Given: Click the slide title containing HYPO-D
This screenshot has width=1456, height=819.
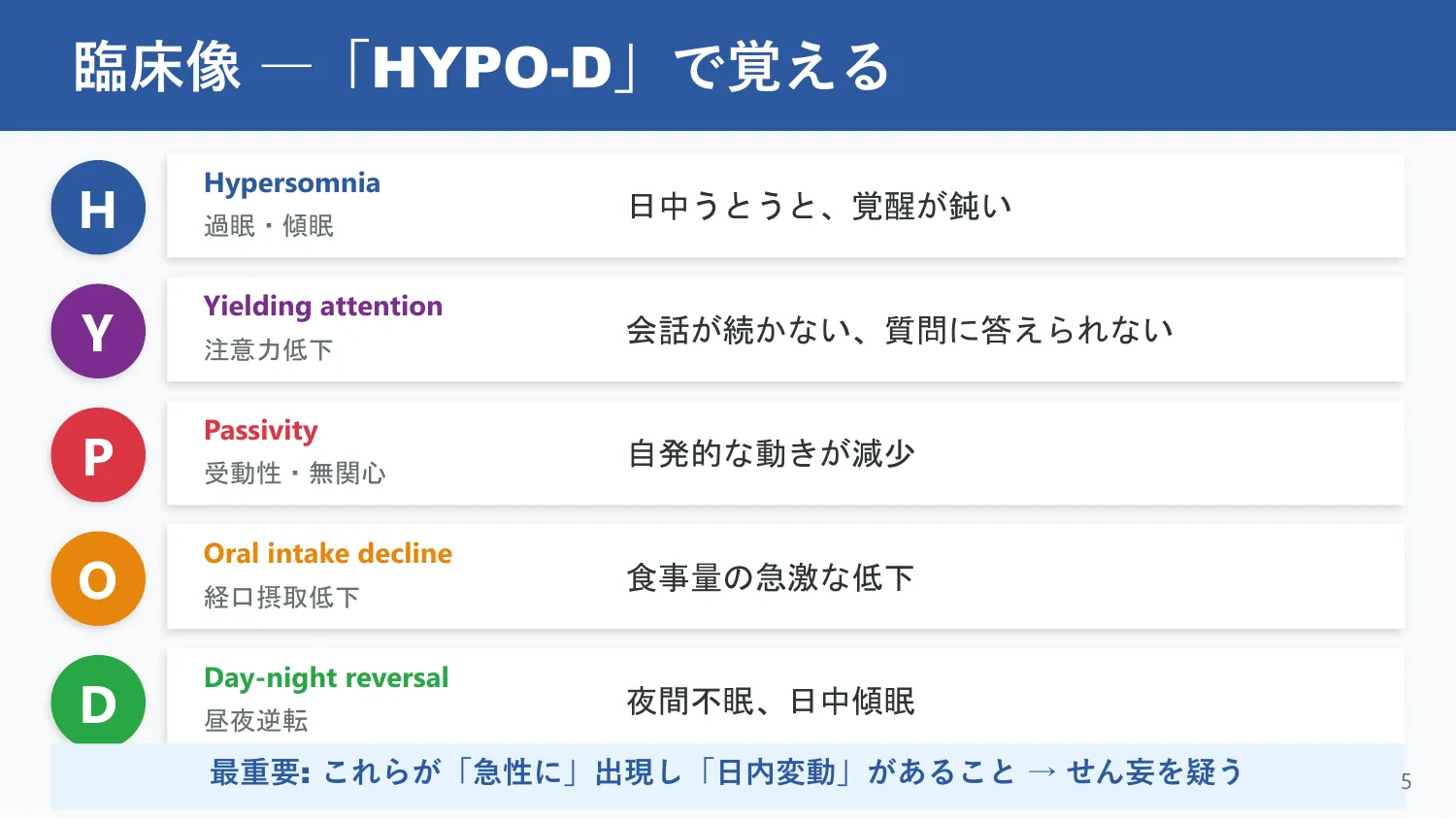Looking at the screenshot, I should tap(481, 67).
